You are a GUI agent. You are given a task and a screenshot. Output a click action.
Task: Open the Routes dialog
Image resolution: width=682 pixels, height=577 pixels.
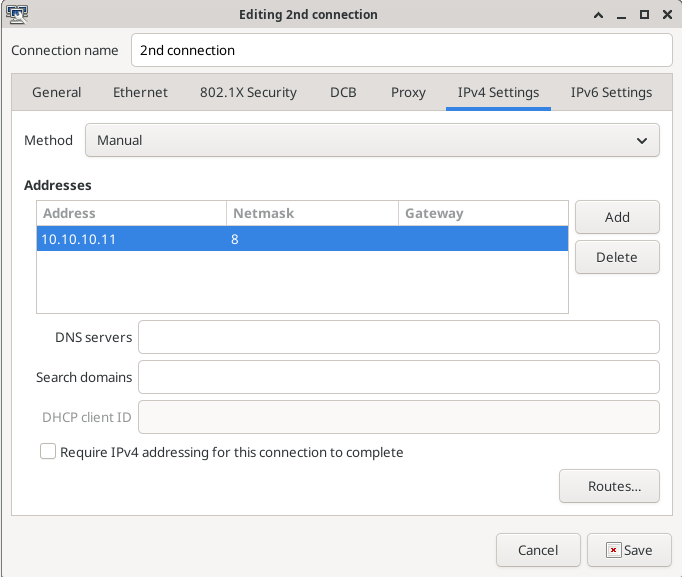[609, 486]
